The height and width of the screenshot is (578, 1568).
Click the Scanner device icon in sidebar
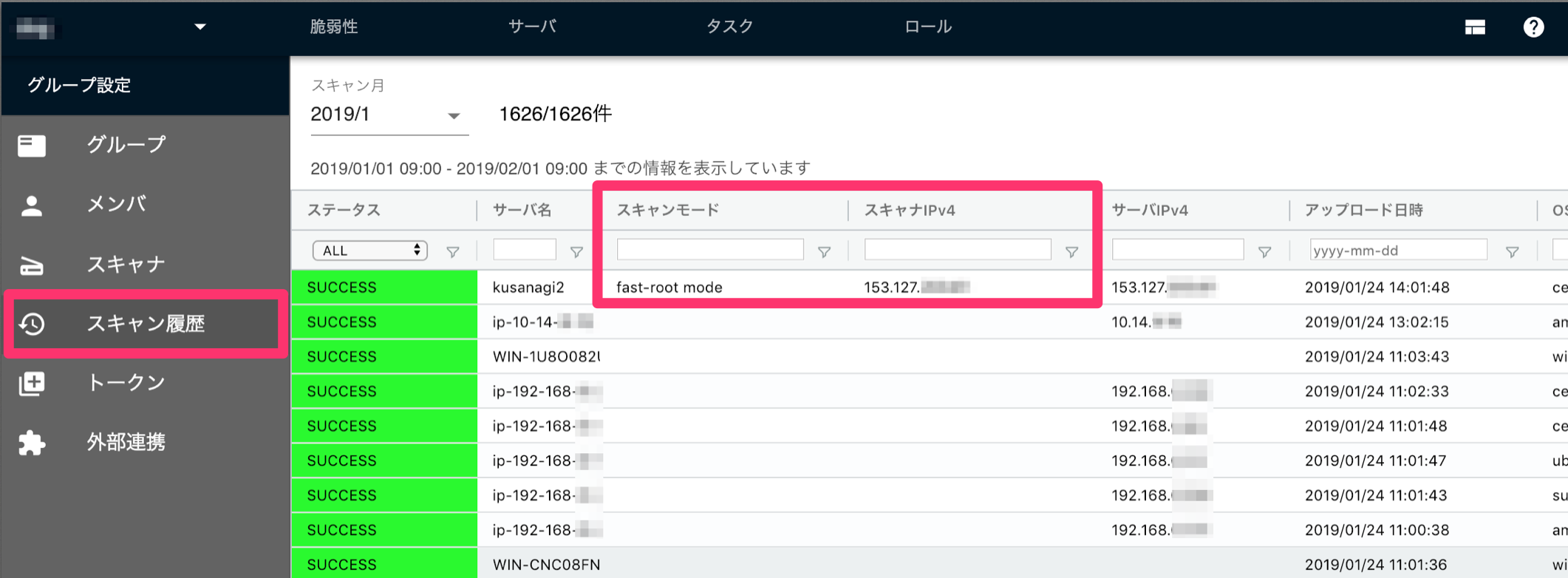pos(32,265)
